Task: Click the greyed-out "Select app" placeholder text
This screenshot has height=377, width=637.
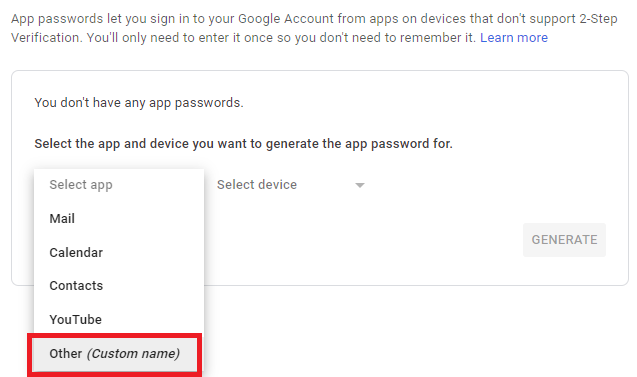Action: tap(81, 185)
